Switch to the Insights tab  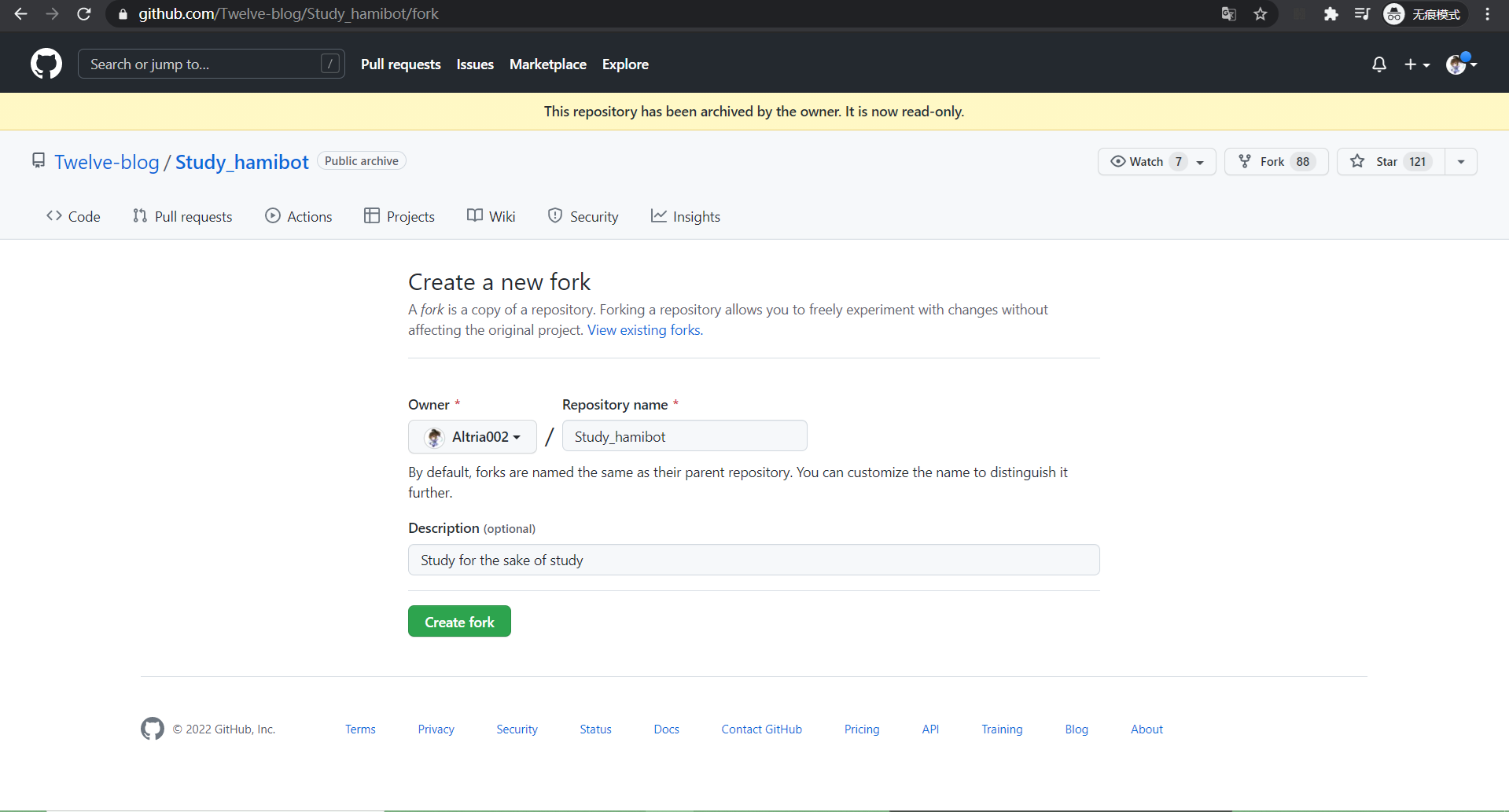[686, 216]
